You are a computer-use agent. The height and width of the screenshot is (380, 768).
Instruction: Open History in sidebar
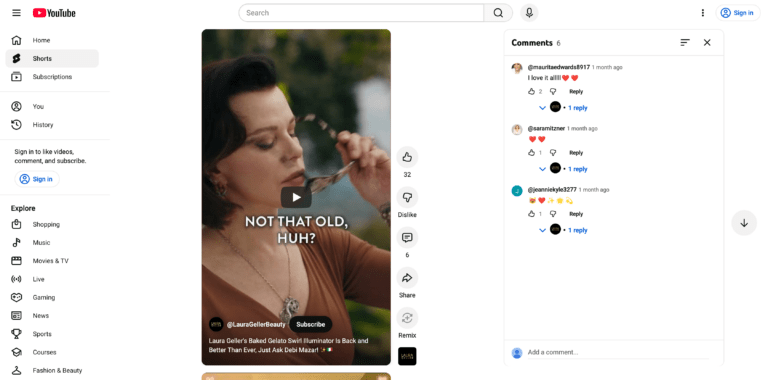(x=52, y=124)
